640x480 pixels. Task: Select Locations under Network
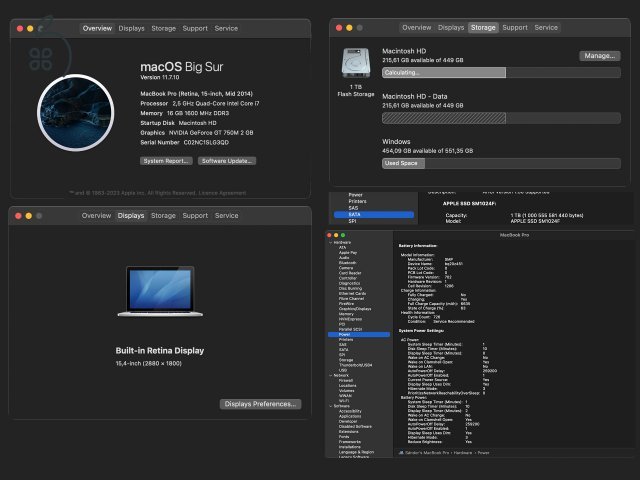pyautogui.click(x=347, y=386)
